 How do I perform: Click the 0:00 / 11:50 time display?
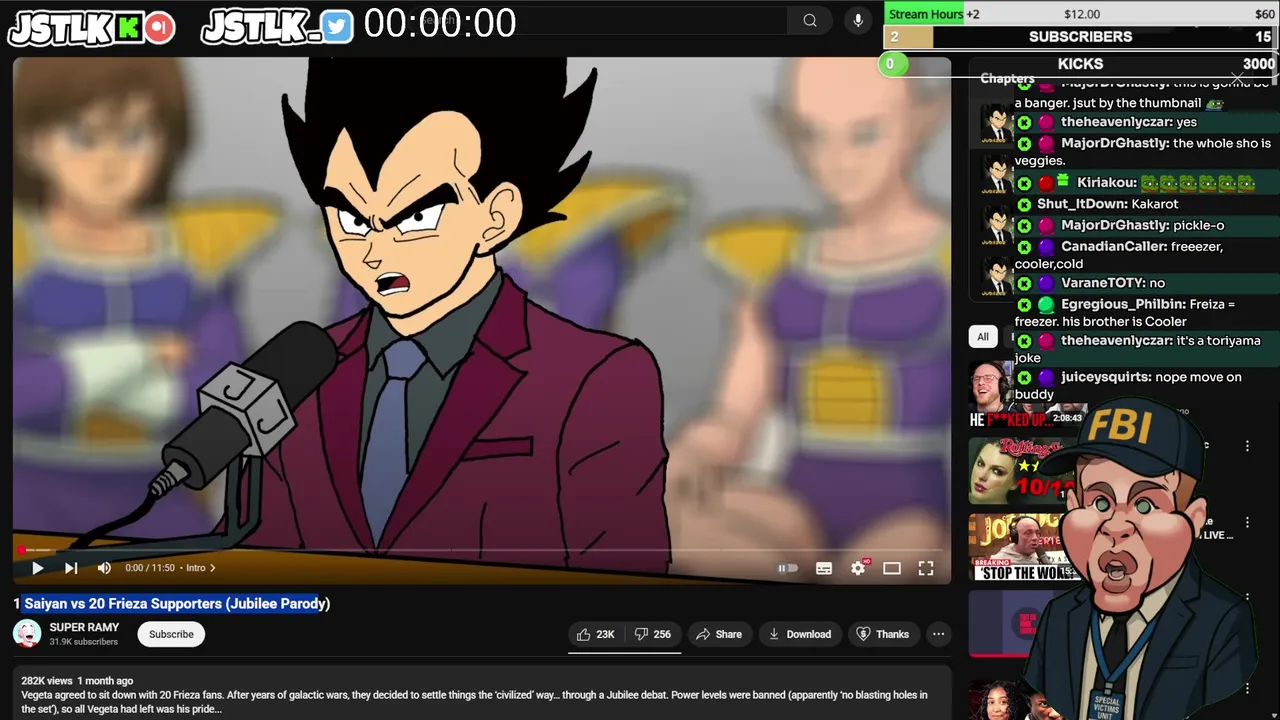(x=150, y=568)
